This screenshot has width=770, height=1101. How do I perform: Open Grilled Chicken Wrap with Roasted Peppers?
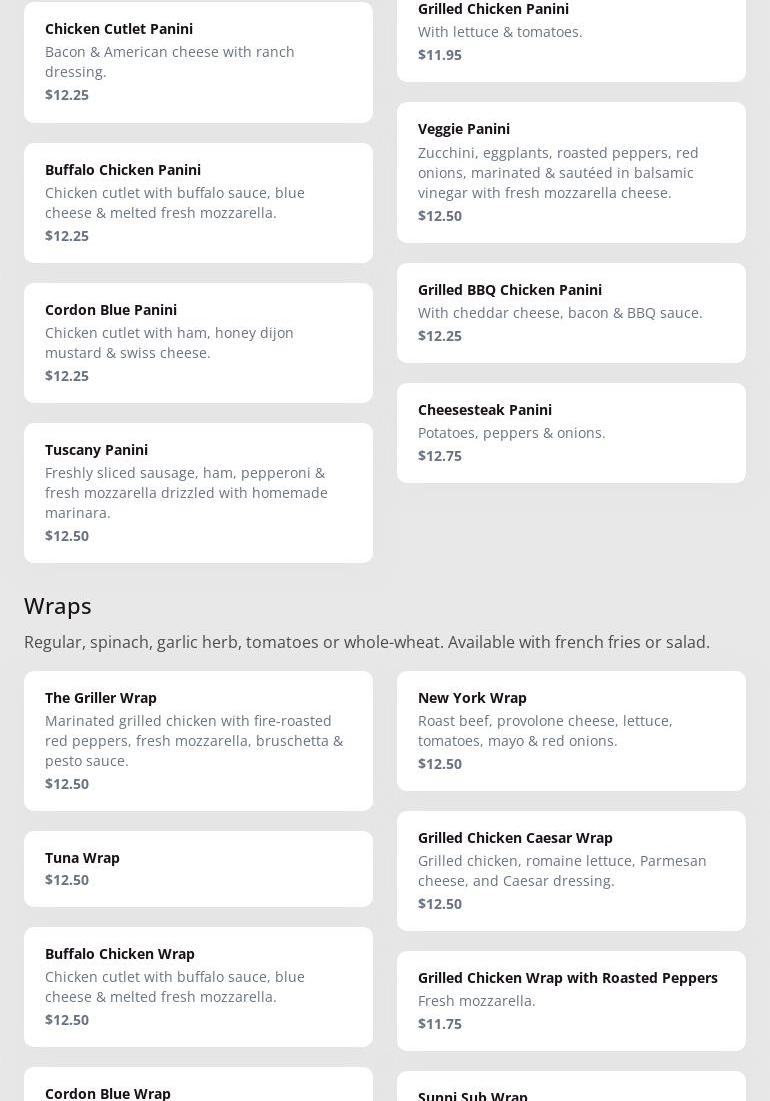coord(571,1001)
